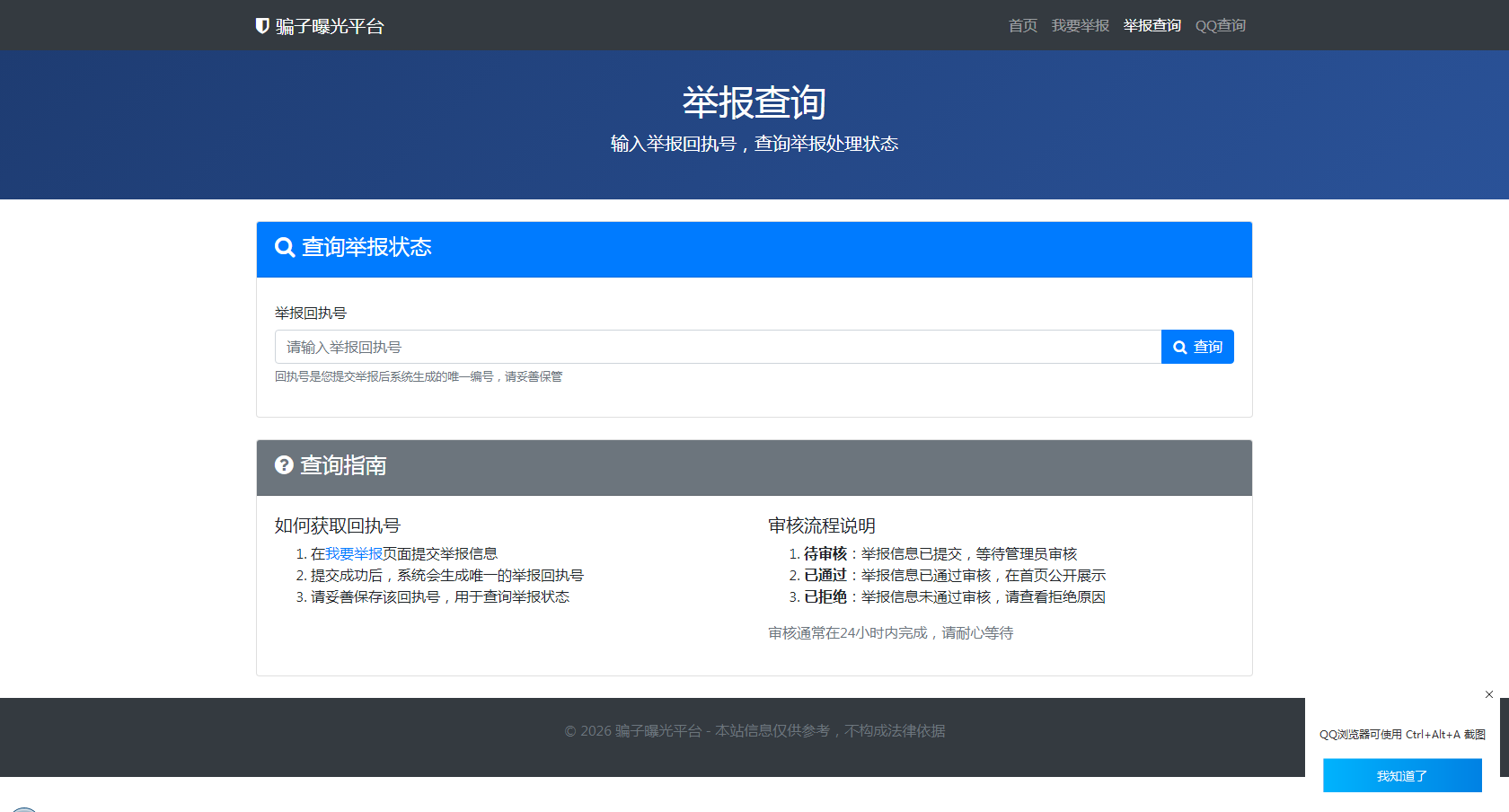Click the large 举报查询 page title
1509x812 pixels.
point(754,102)
